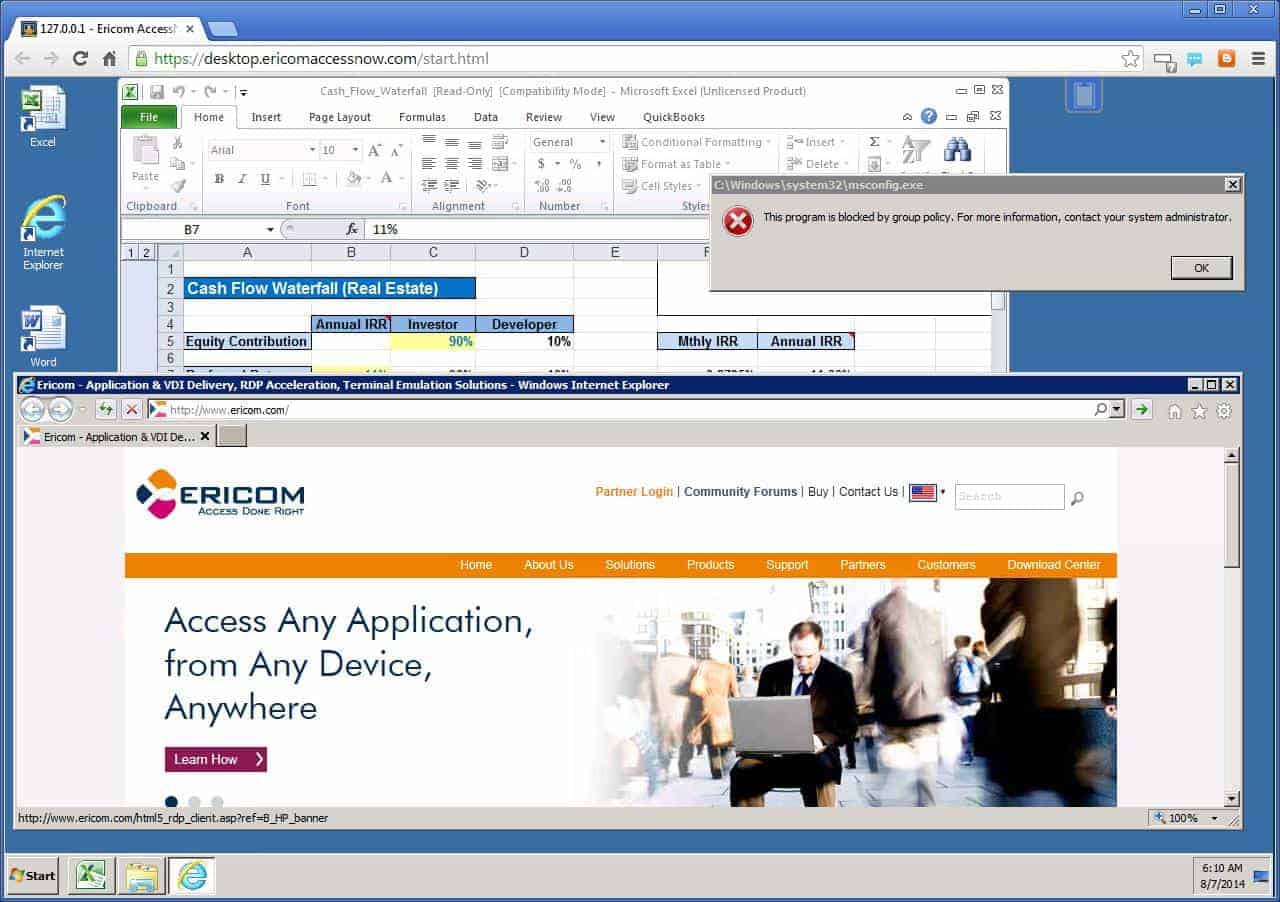Image resolution: width=1280 pixels, height=902 pixels.
Task: Click the IE Stop red X icon
Action: (x=132, y=409)
